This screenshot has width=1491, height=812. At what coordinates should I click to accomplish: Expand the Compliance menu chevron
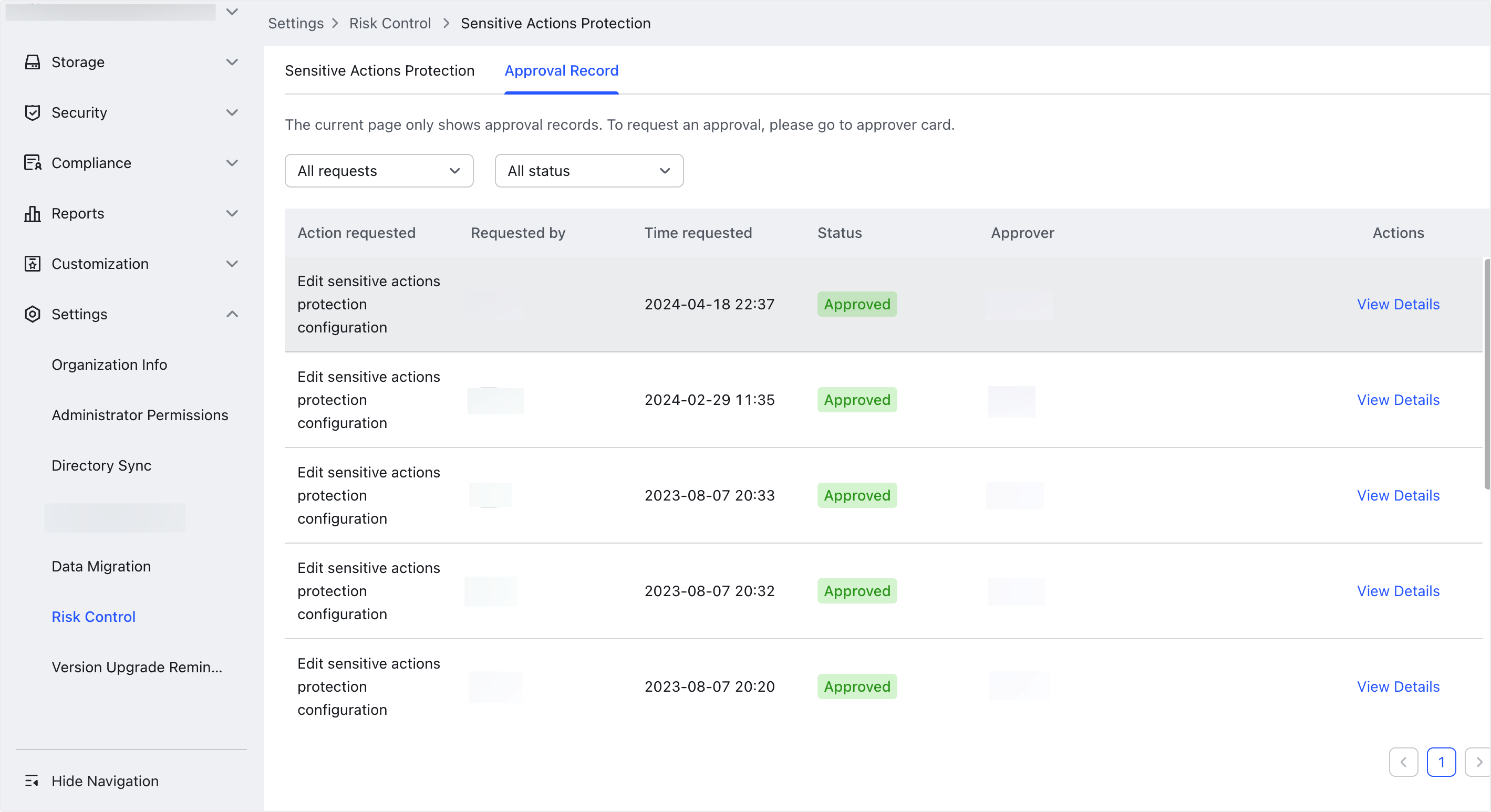click(232, 163)
